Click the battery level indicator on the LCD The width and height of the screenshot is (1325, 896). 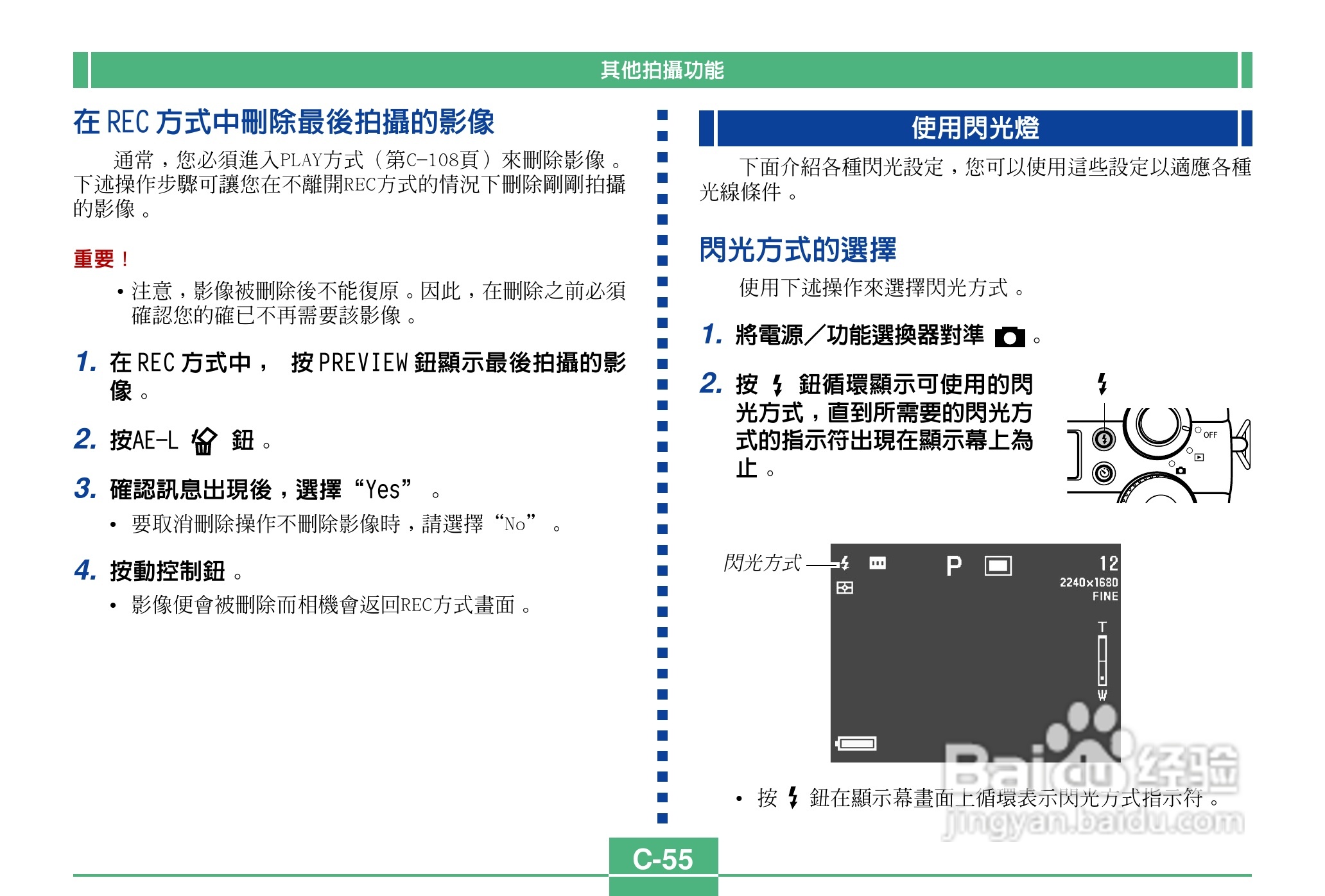coord(856,743)
